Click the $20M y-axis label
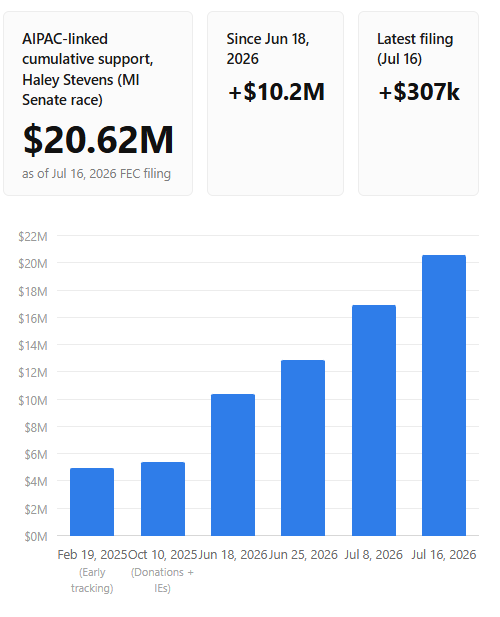500x617 pixels. pyautogui.click(x=33, y=263)
